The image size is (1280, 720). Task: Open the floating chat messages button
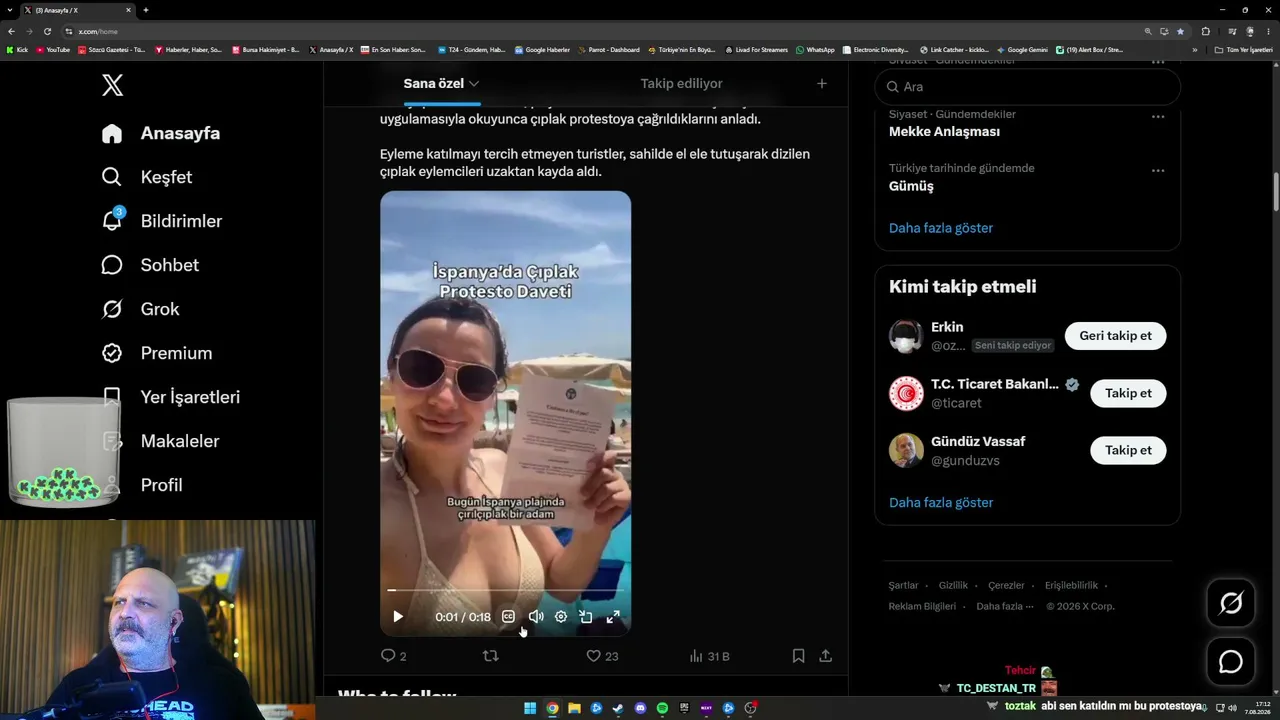[1231, 662]
